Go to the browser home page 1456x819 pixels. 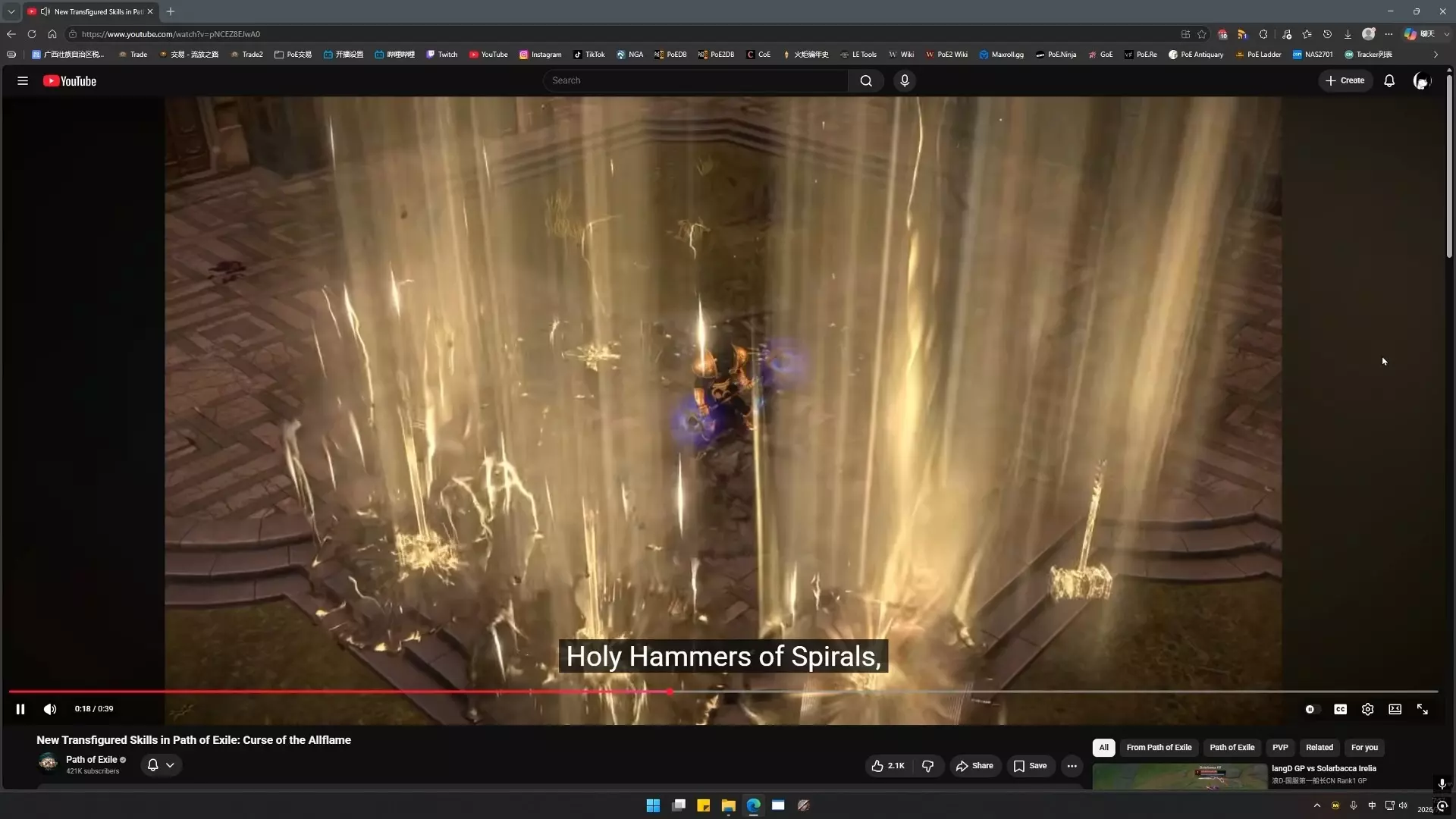(52, 34)
